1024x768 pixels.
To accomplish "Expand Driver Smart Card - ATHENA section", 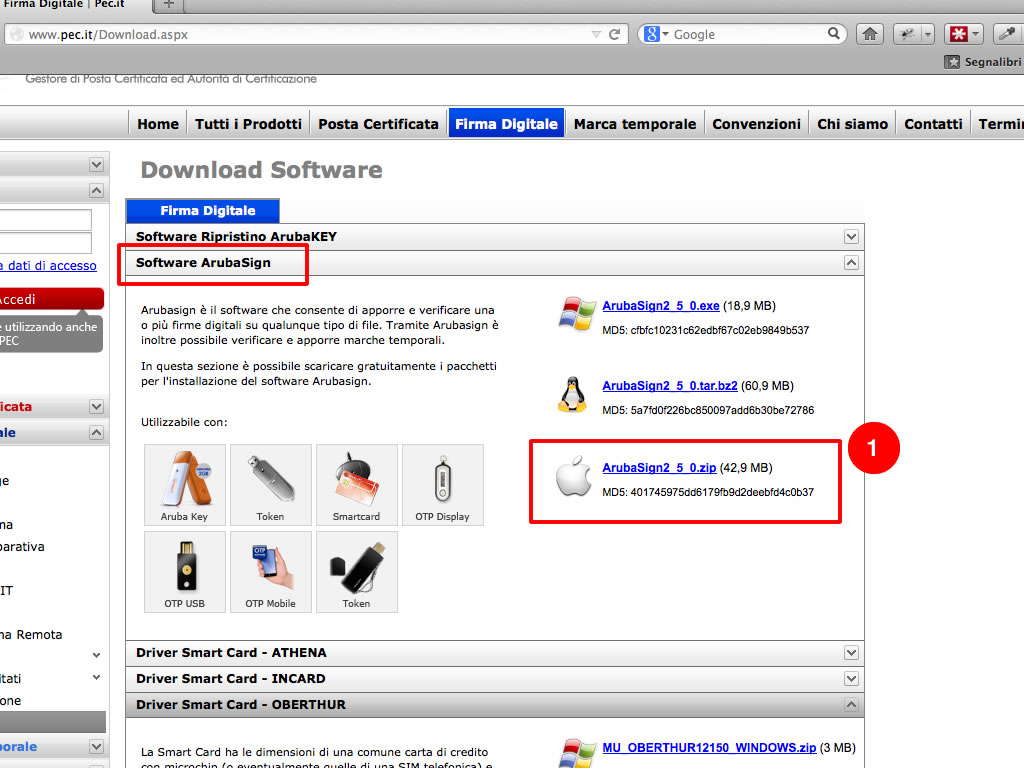I will click(851, 653).
